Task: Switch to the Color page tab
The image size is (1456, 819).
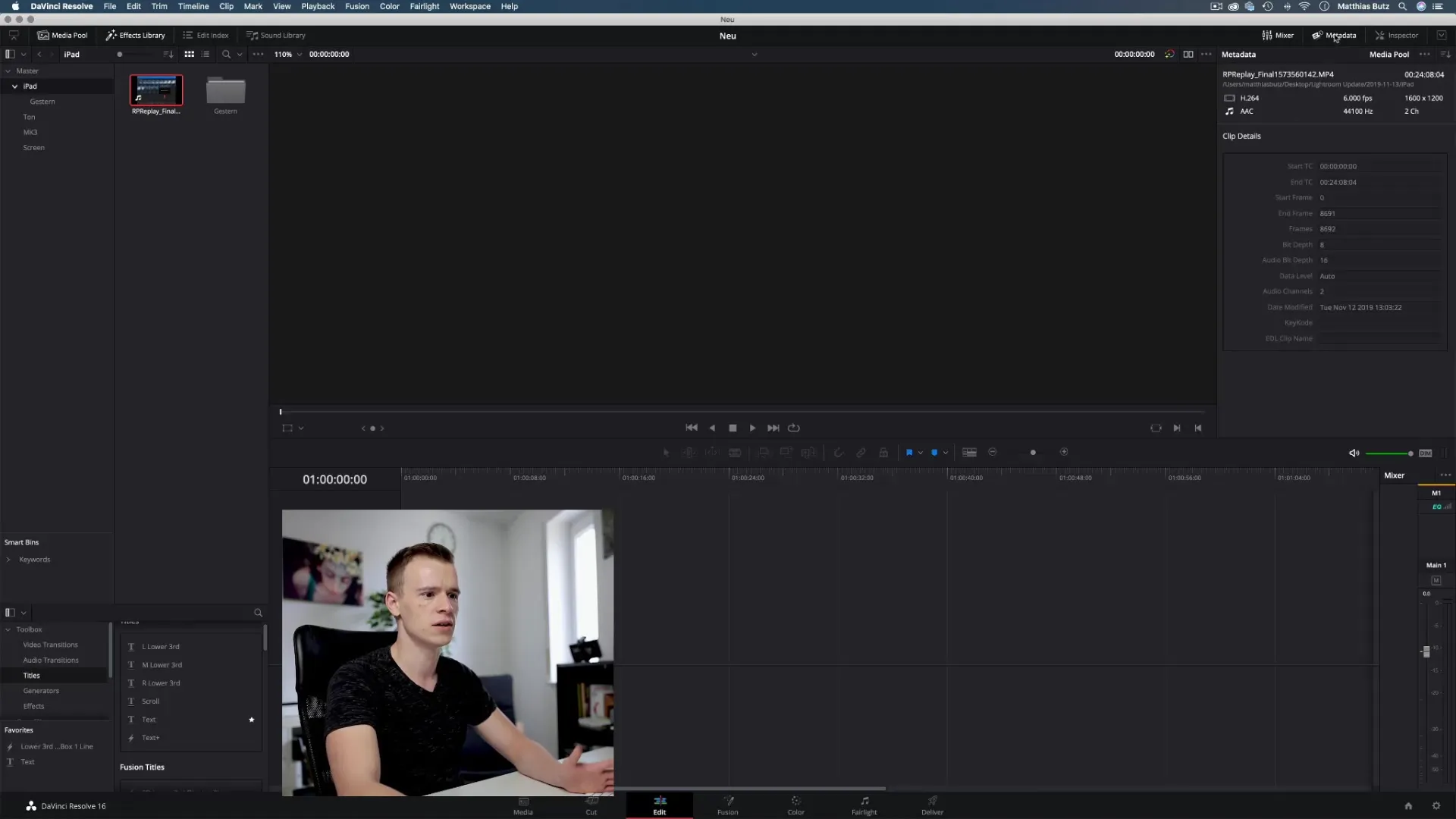Action: [x=795, y=805]
